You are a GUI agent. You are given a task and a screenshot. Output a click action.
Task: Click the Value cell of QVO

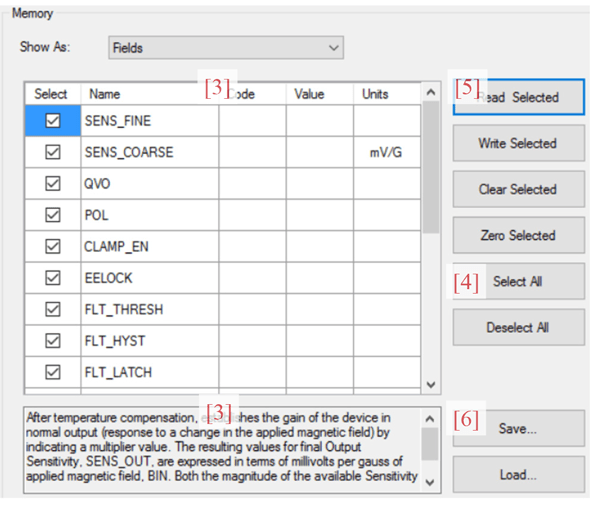pos(320,184)
